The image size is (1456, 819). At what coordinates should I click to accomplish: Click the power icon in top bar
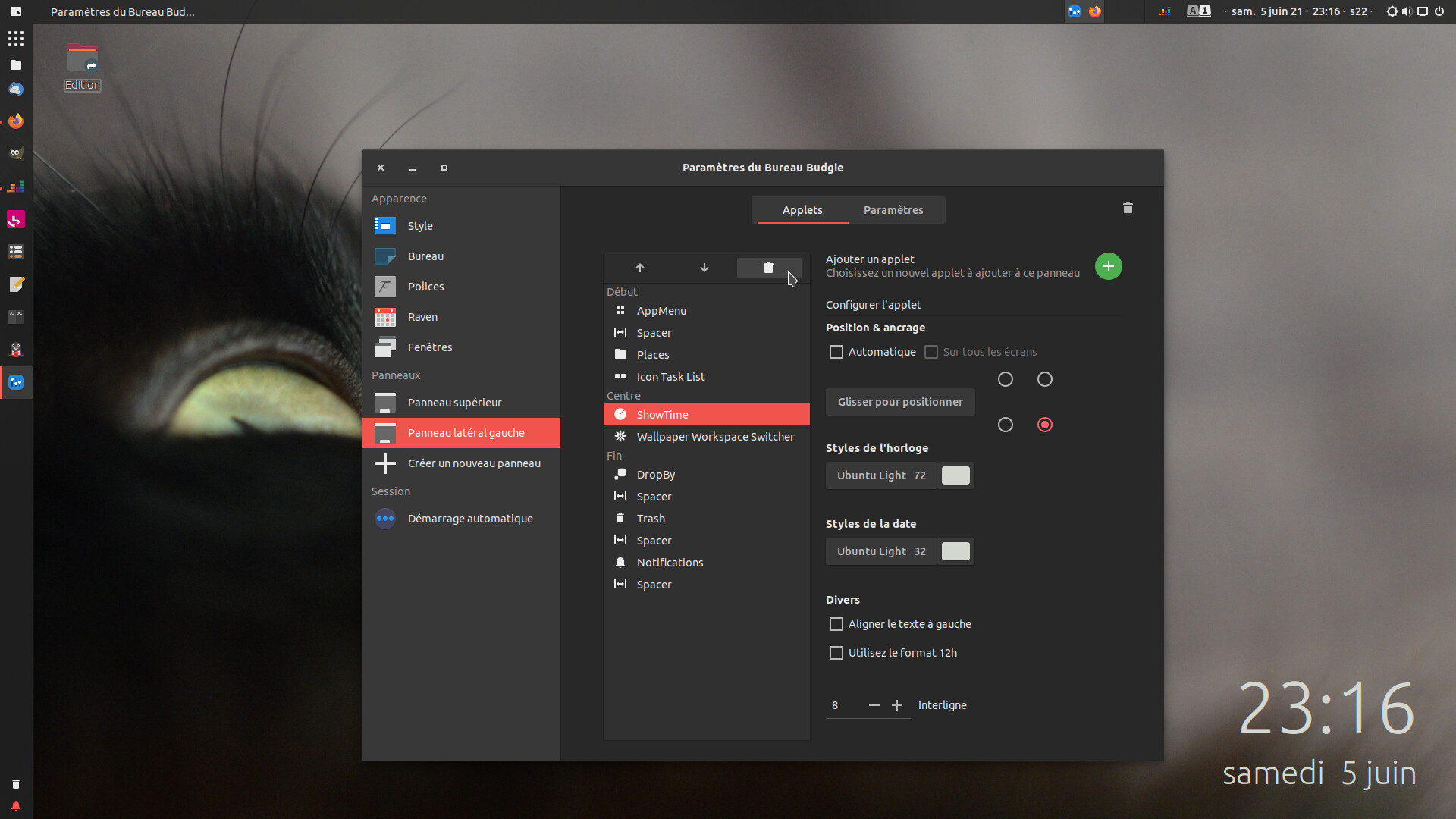pyautogui.click(x=1439, y=11)
